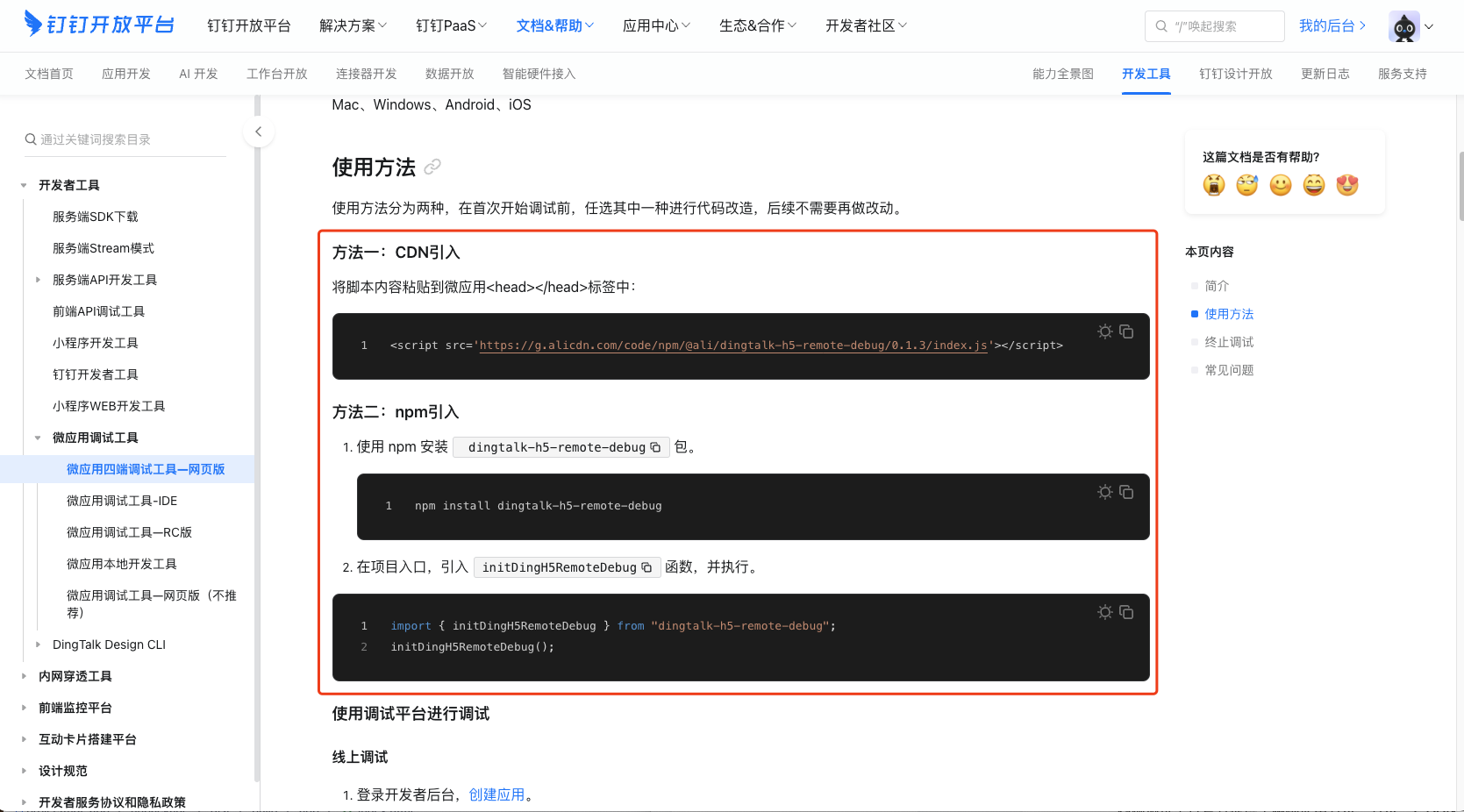Open 服务端Stream模式 in sidebar

104,248
